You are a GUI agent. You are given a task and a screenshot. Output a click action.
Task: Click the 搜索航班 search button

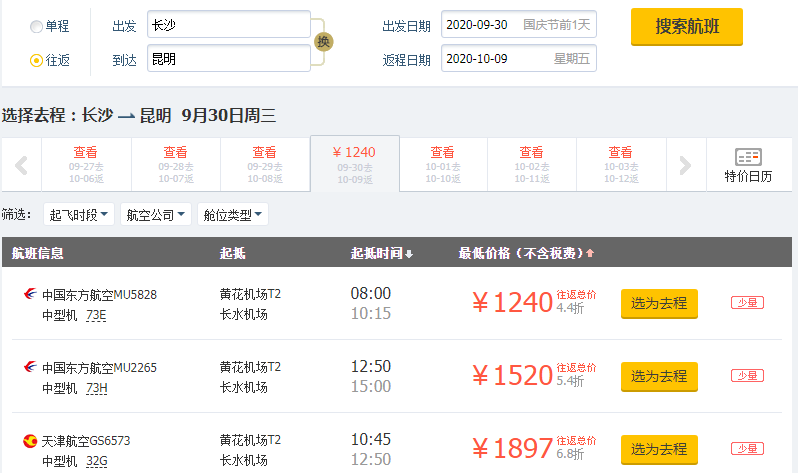tap(686, 27)
